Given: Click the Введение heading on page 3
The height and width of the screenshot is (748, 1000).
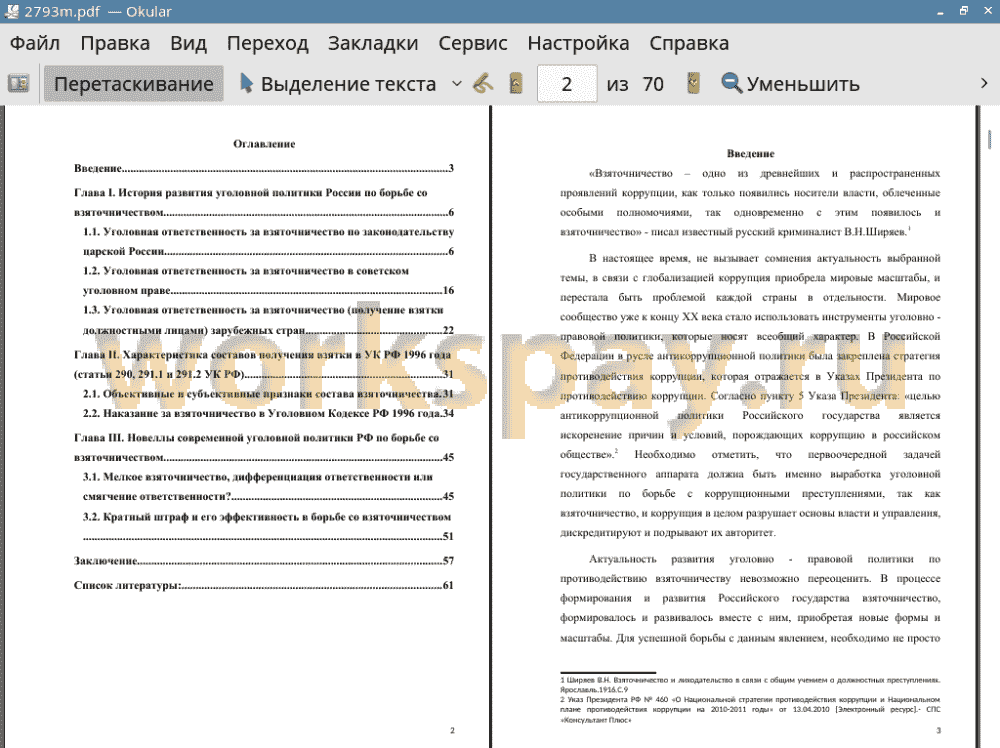Looking at the screenshot, I should (751, 154).
